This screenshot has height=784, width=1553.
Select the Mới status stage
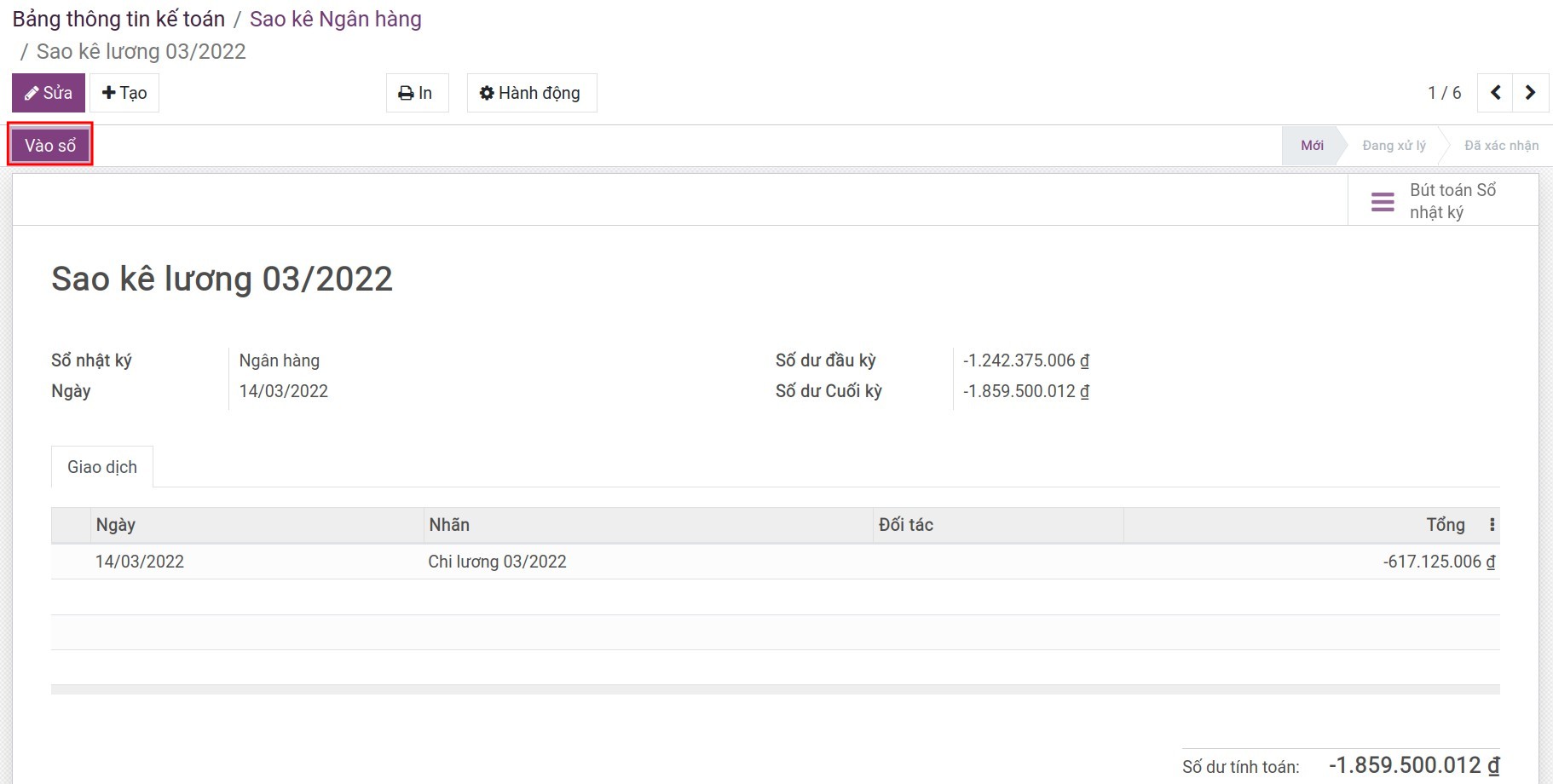click(x=1311, y=146)
